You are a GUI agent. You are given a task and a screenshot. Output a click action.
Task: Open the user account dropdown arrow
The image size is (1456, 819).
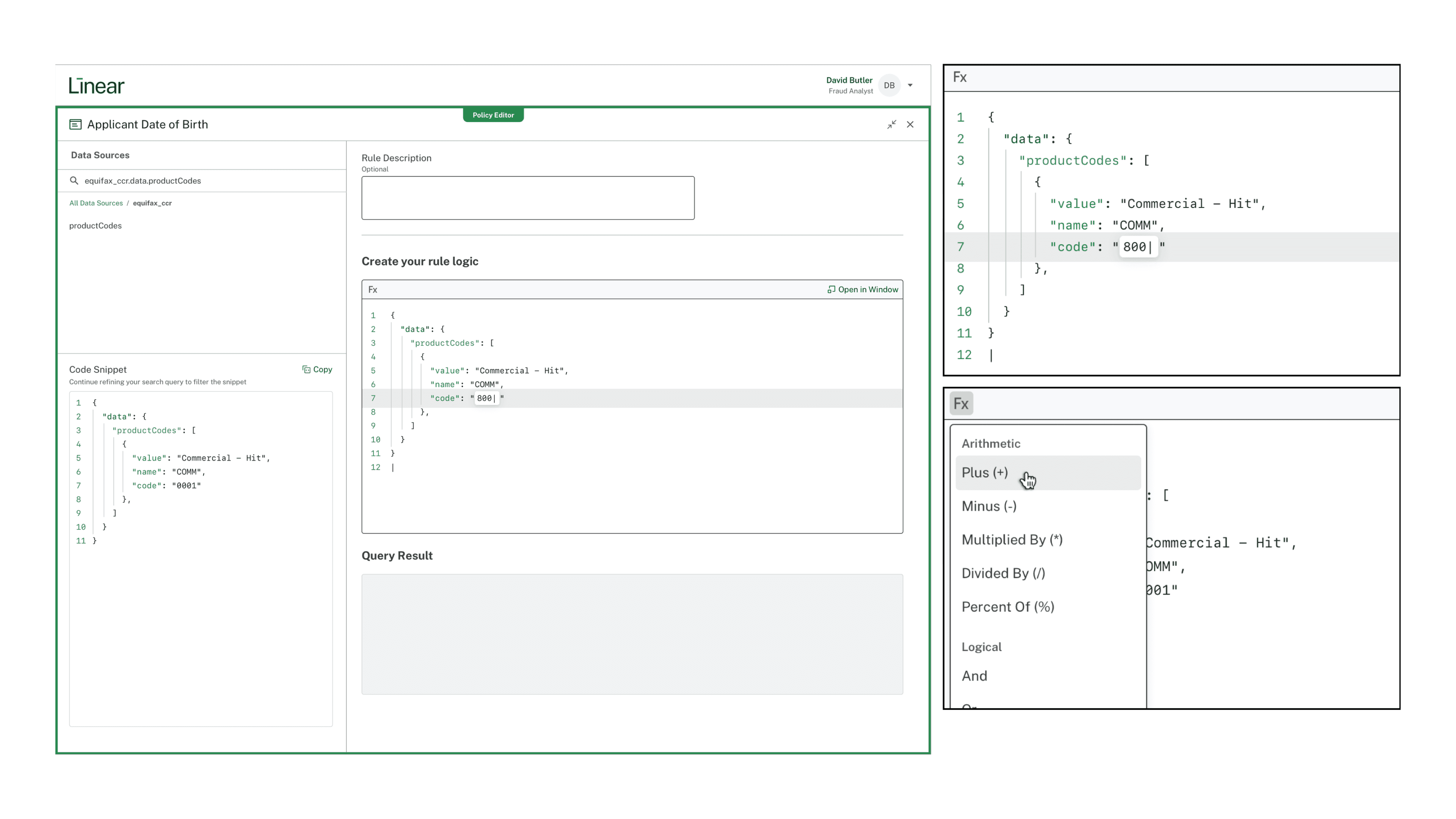910,85
